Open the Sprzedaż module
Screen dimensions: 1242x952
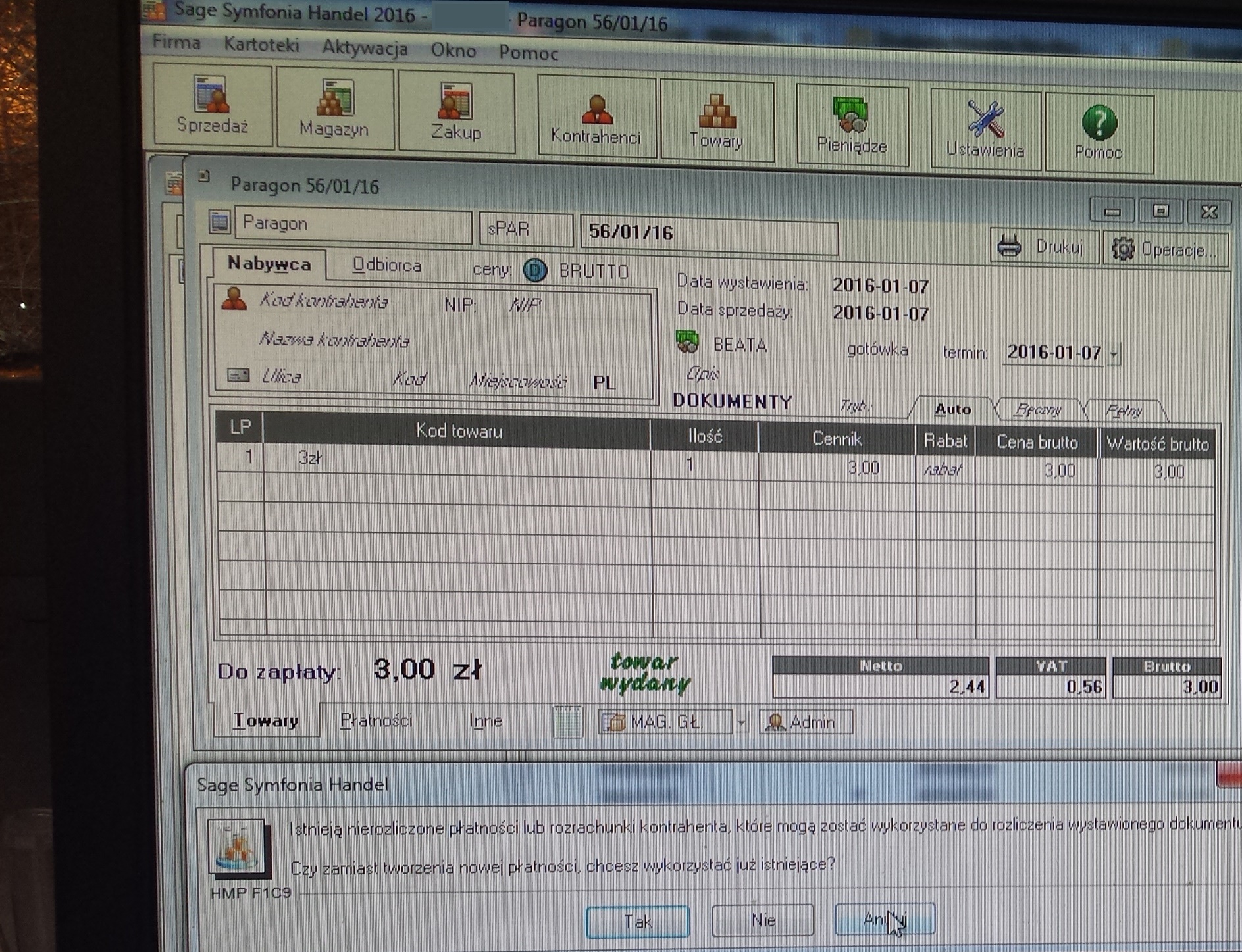[213, 105]
